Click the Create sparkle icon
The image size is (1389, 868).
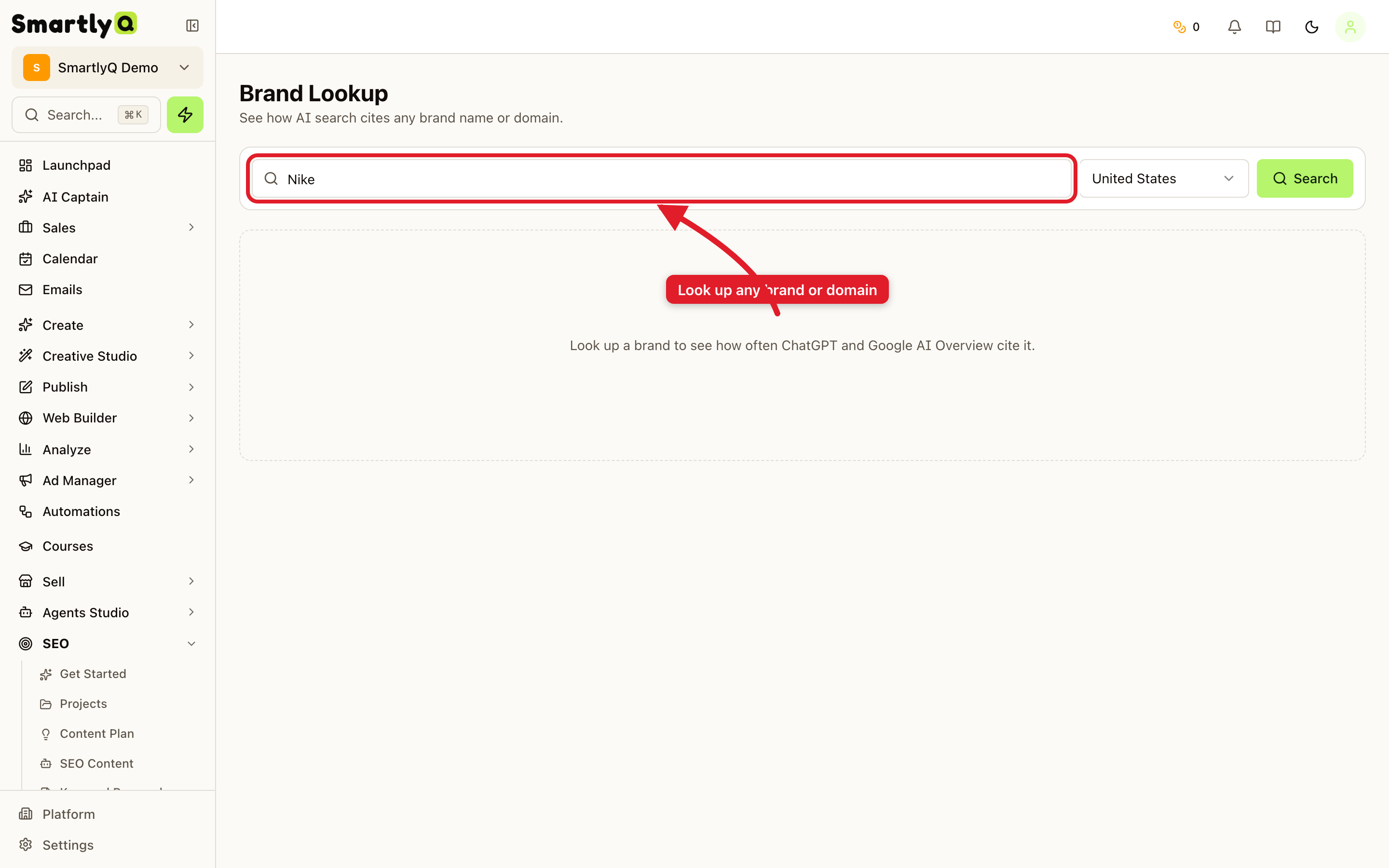pyautogui.click(x=25, y=325)
